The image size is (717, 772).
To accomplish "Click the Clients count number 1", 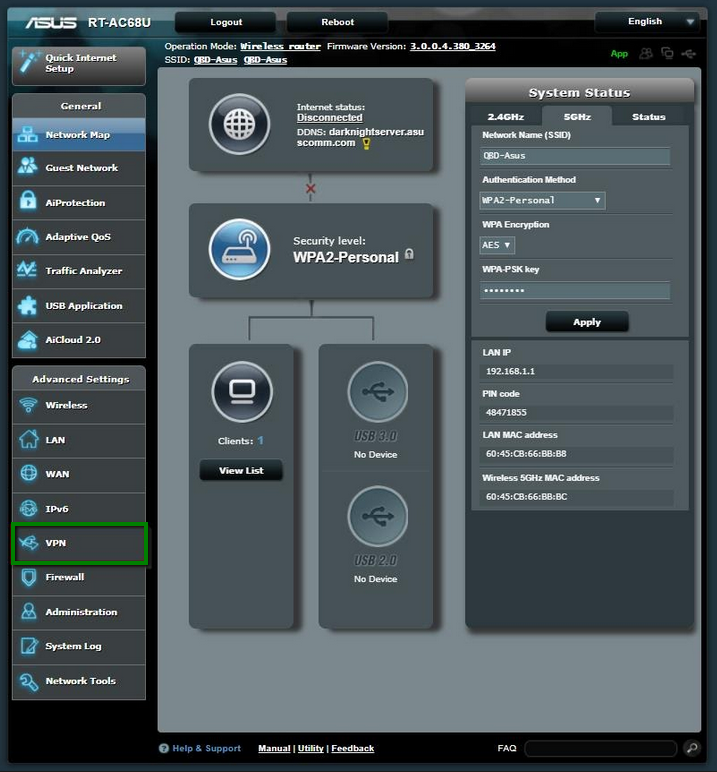I will tap(261, 441).
